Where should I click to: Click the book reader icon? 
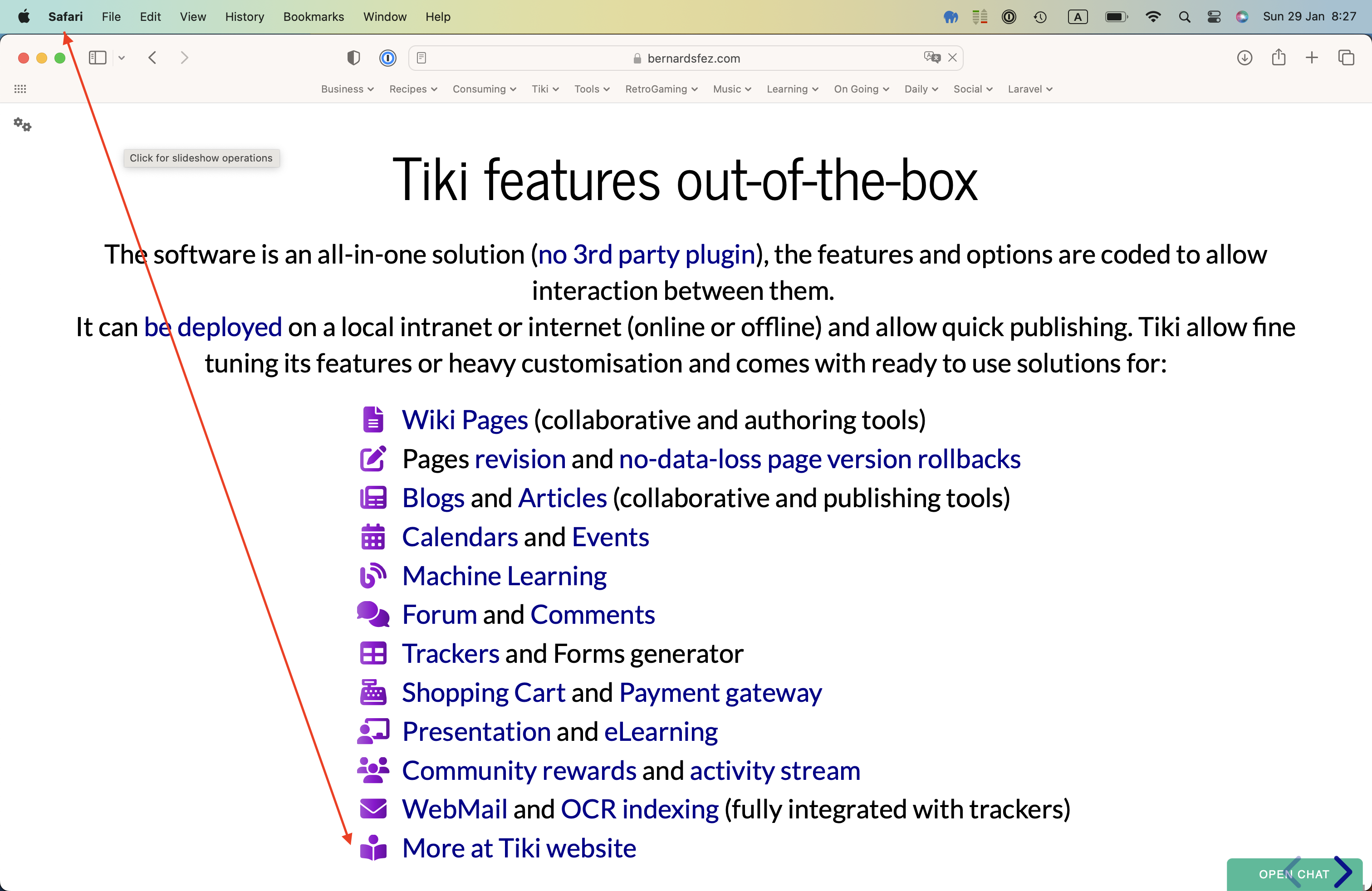click(x=373, y=848)
